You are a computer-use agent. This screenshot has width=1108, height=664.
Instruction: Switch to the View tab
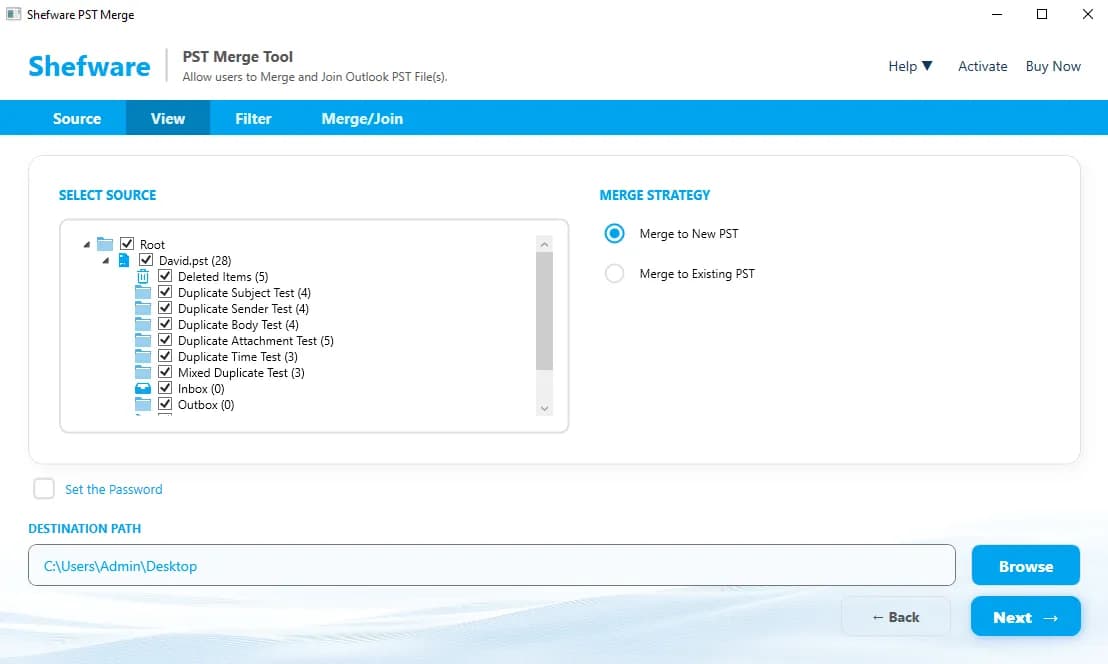coord(168,119)
